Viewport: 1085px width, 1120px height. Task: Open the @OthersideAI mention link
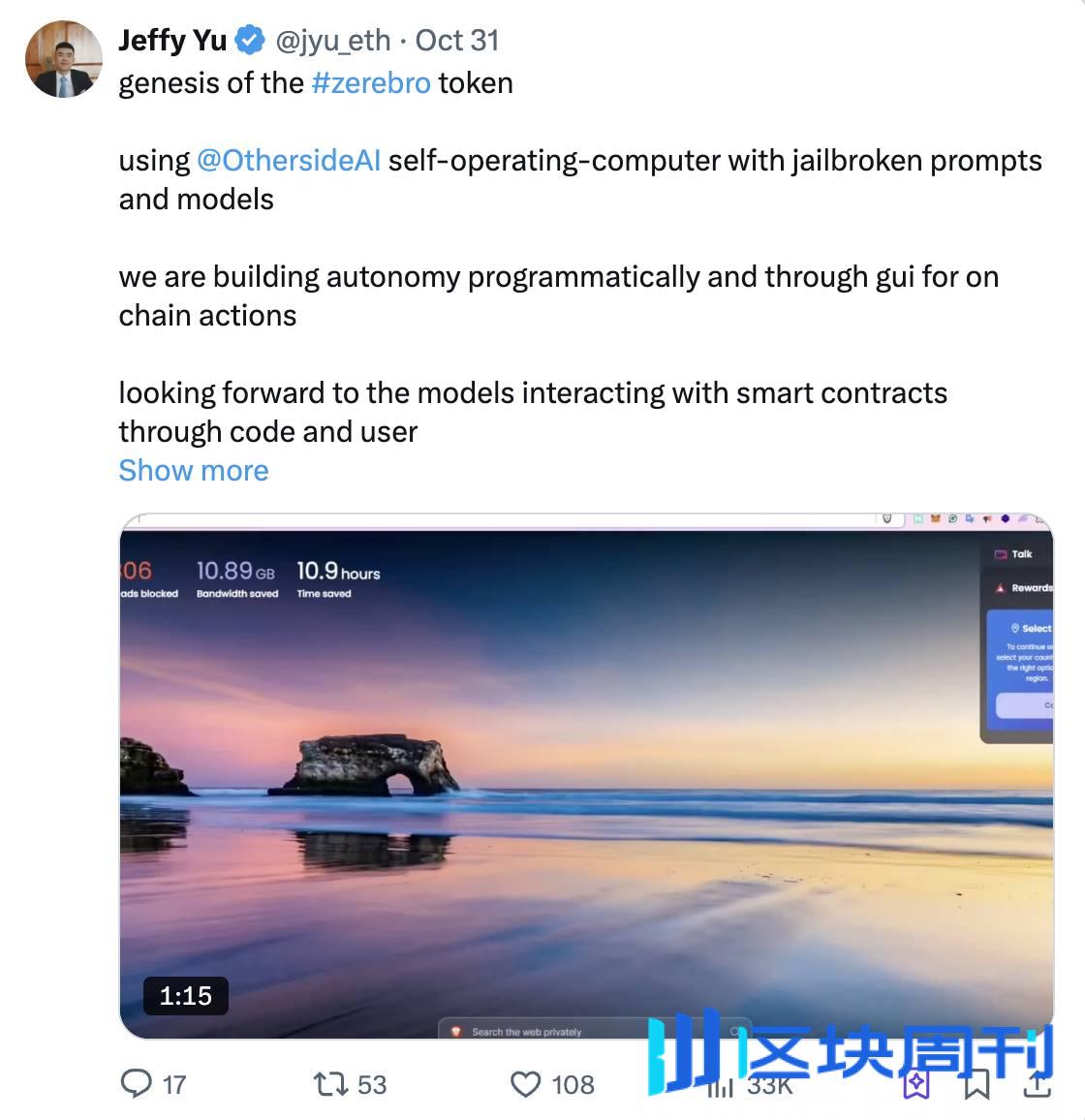coord(289,161)
